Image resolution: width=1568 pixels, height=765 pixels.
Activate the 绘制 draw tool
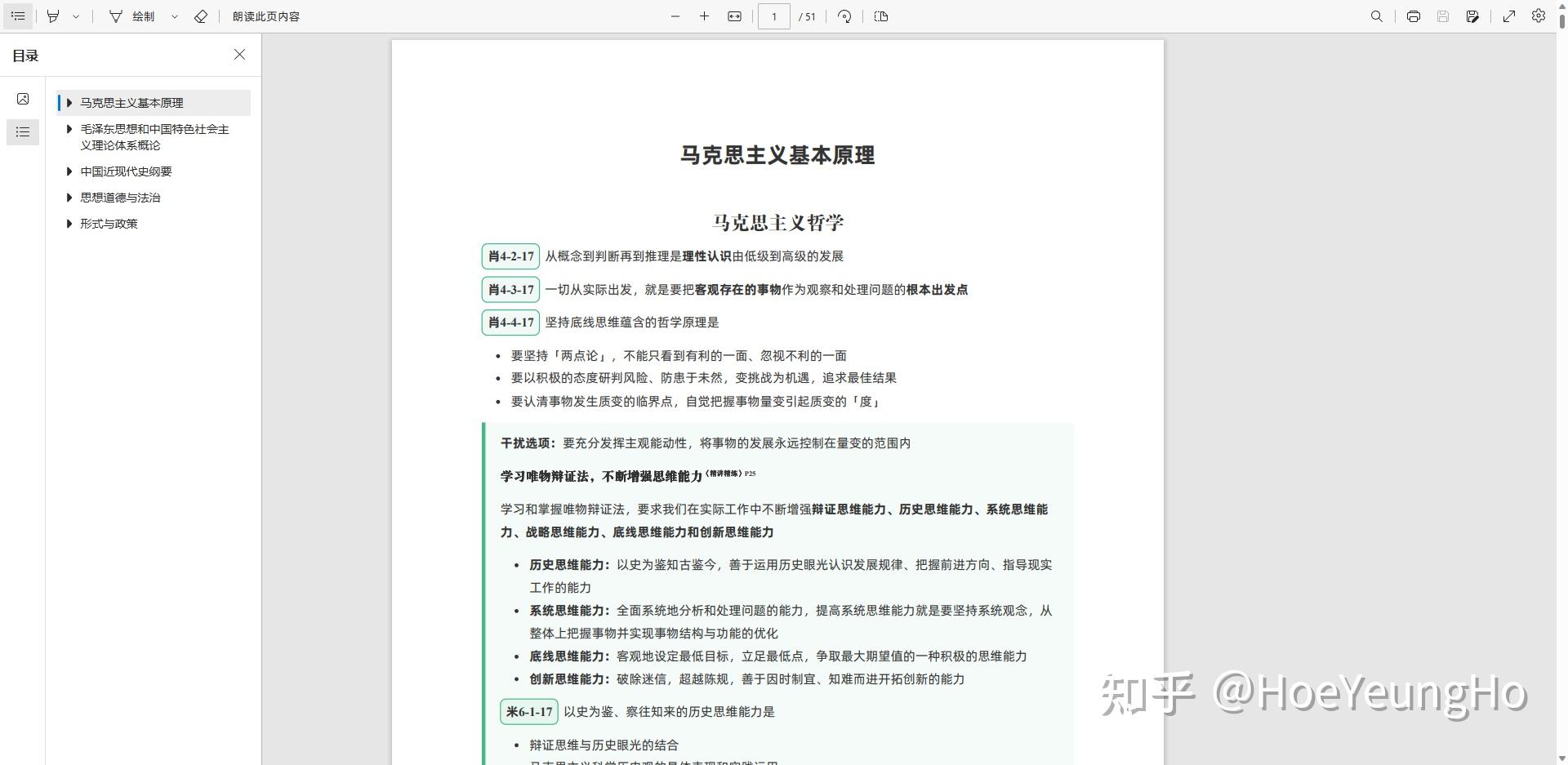(x=132, y=16)
